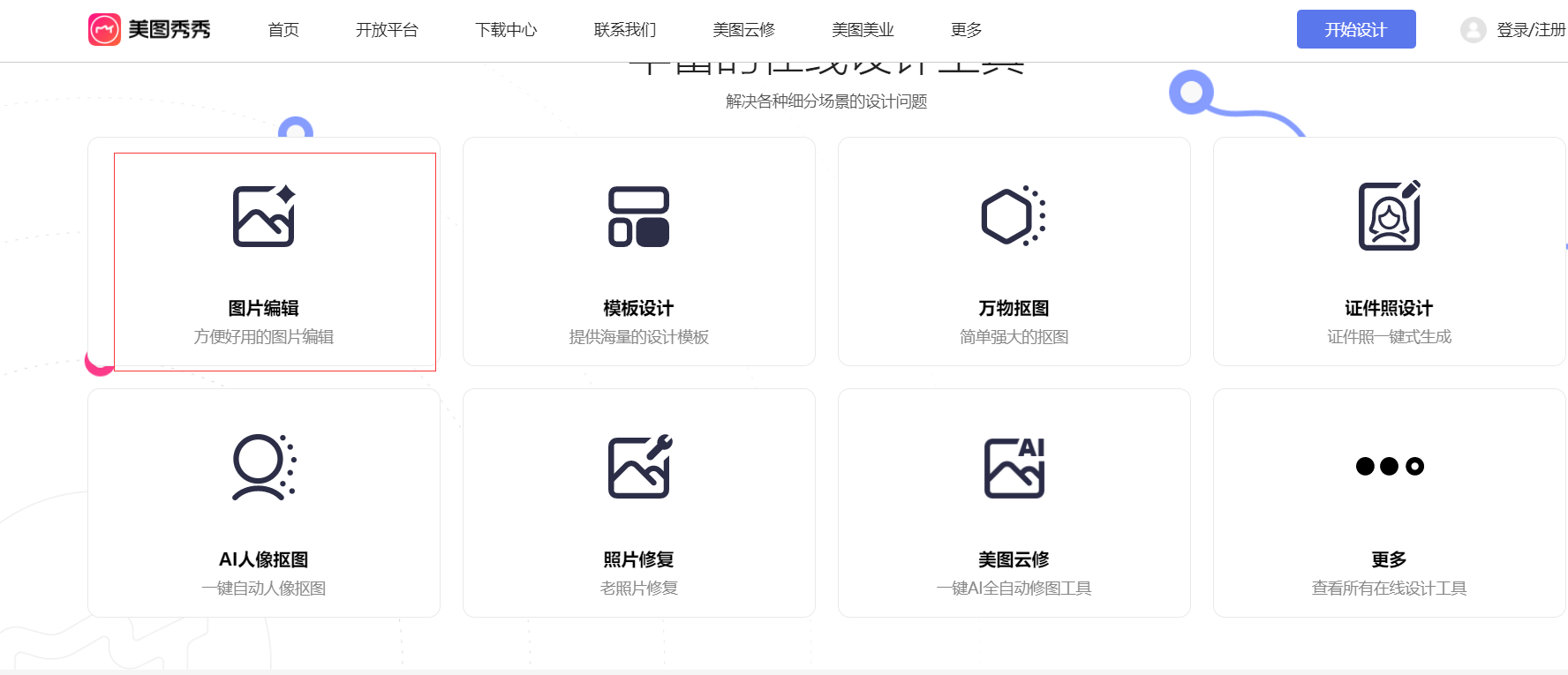
Task: Click the 证件照设计 card title
Action: click(1390, 308)
